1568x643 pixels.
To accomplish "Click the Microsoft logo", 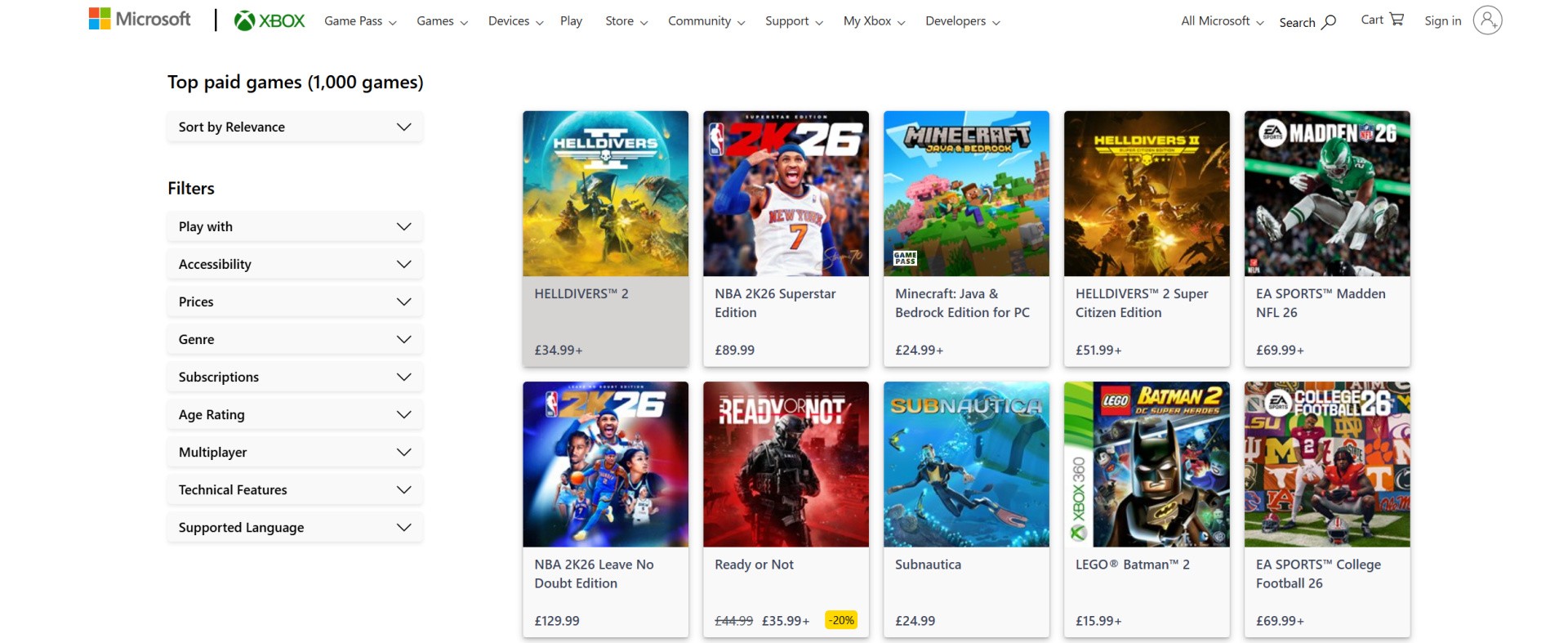I will pos(140,19).
